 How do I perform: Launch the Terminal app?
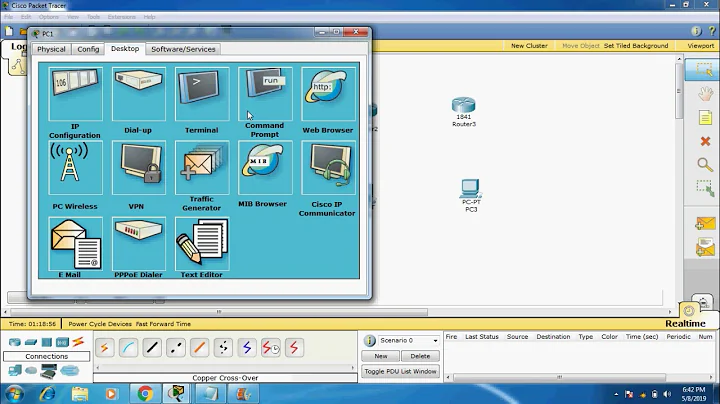pyautogui.click(x=202, y=94)
